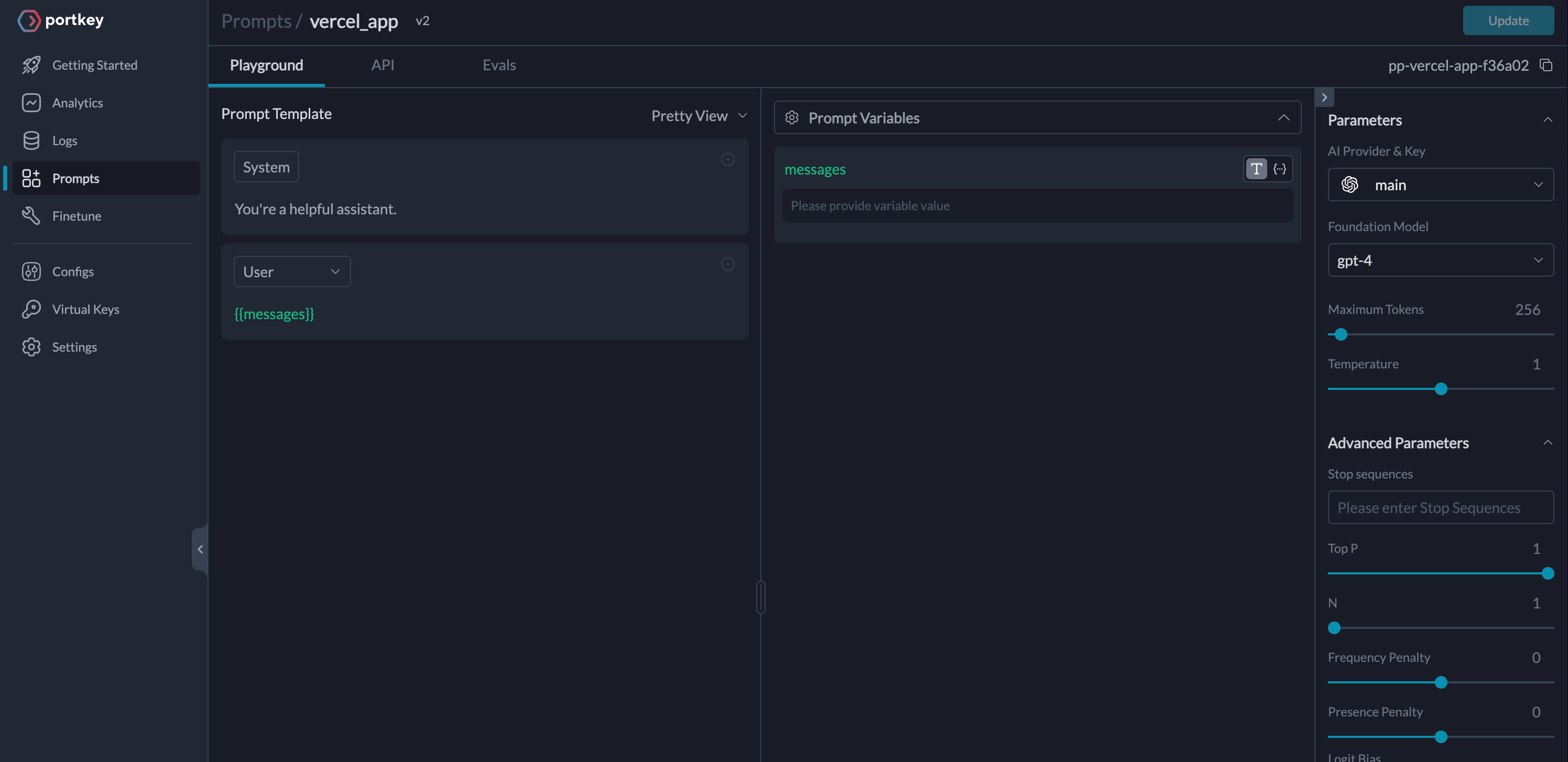Remove the User message block

pos(727,264)
